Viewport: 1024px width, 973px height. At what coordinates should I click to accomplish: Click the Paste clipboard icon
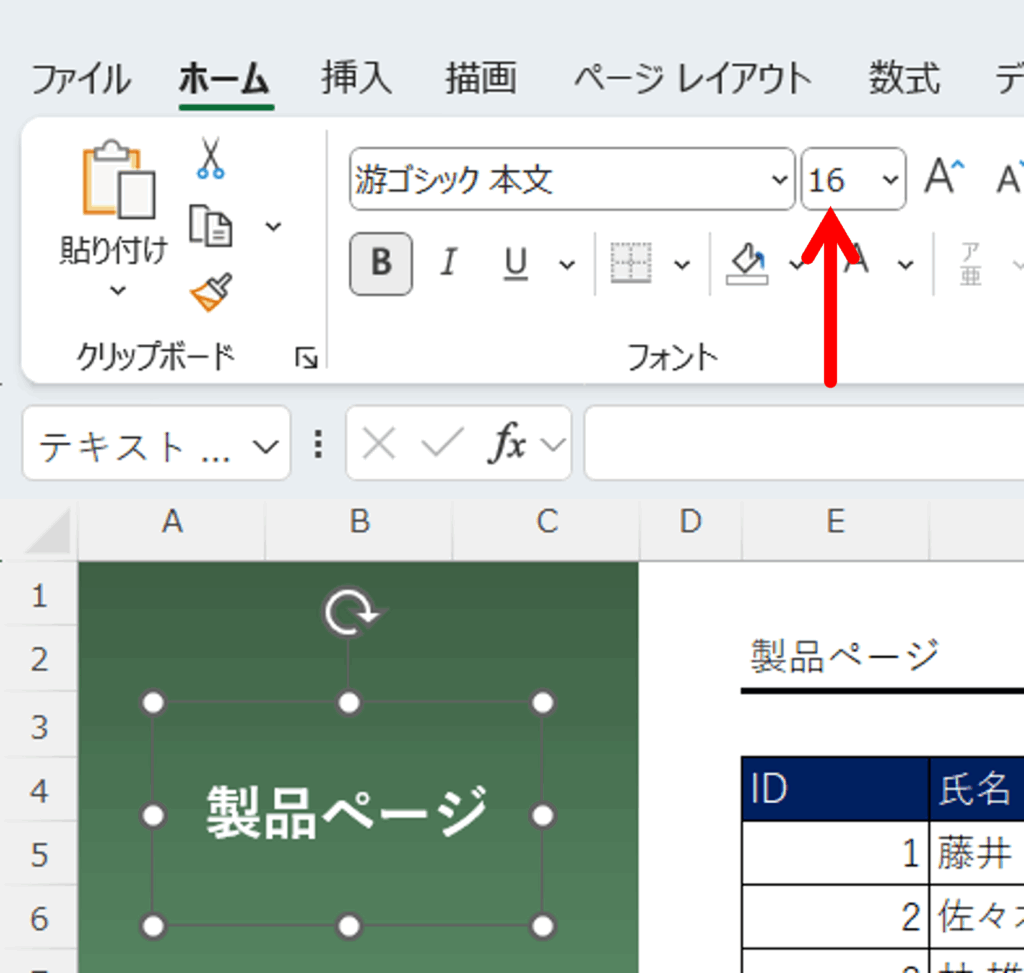pyautogui.click(x=118, y=180)
